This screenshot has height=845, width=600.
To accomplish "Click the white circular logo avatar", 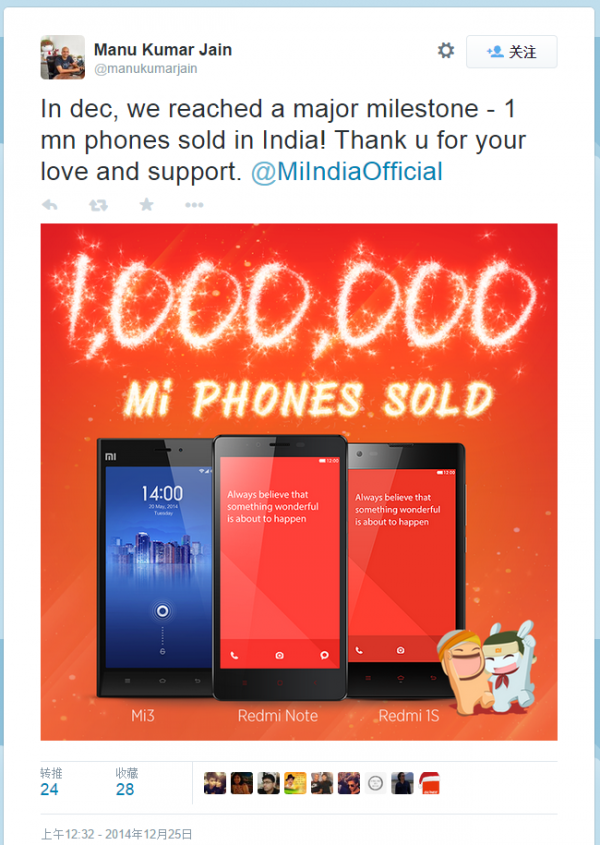I will pyautogui.click(x=375, y=783).
